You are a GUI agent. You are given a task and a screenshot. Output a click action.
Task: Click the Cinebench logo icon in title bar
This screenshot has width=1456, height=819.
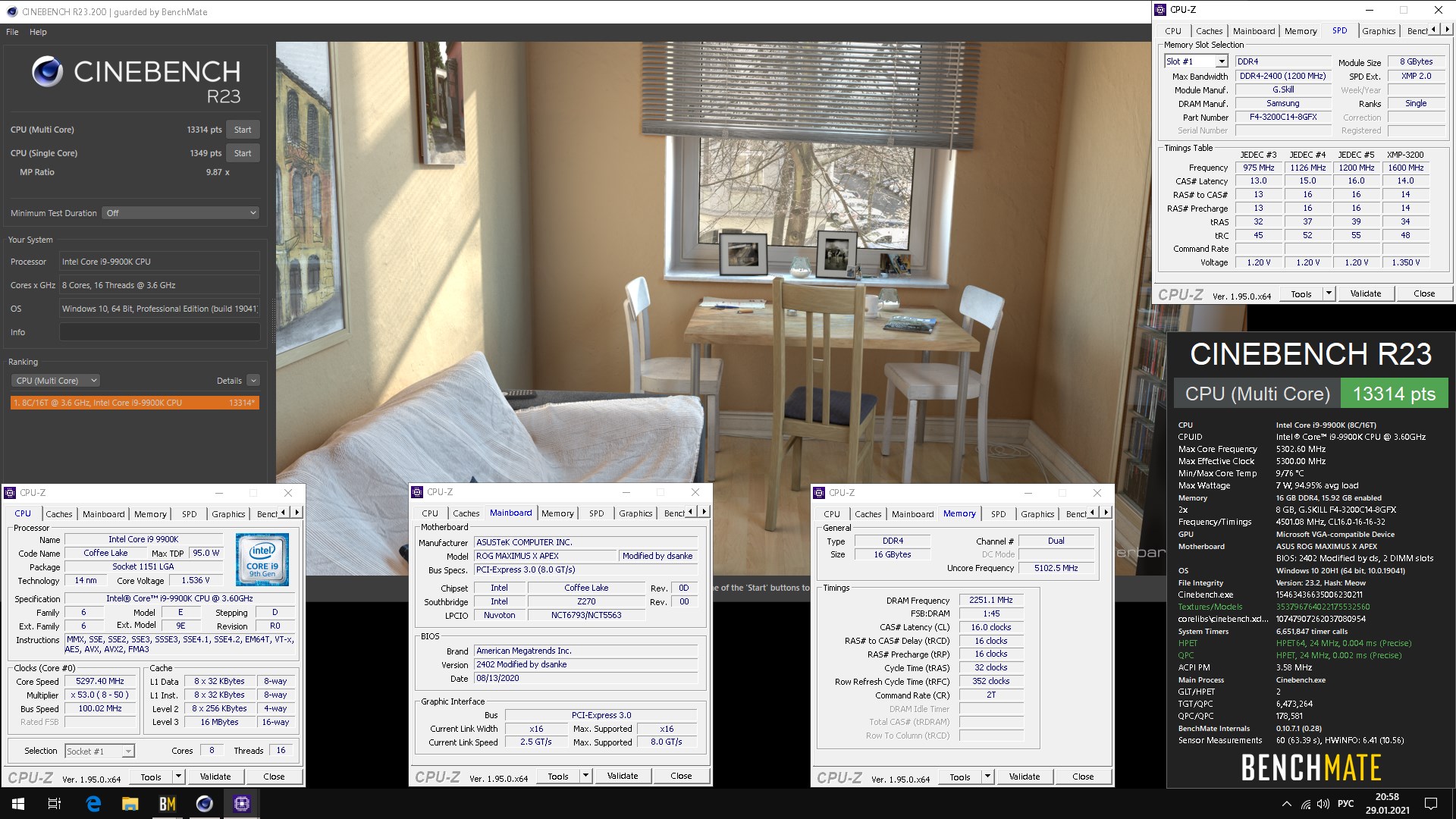(11, 11)
